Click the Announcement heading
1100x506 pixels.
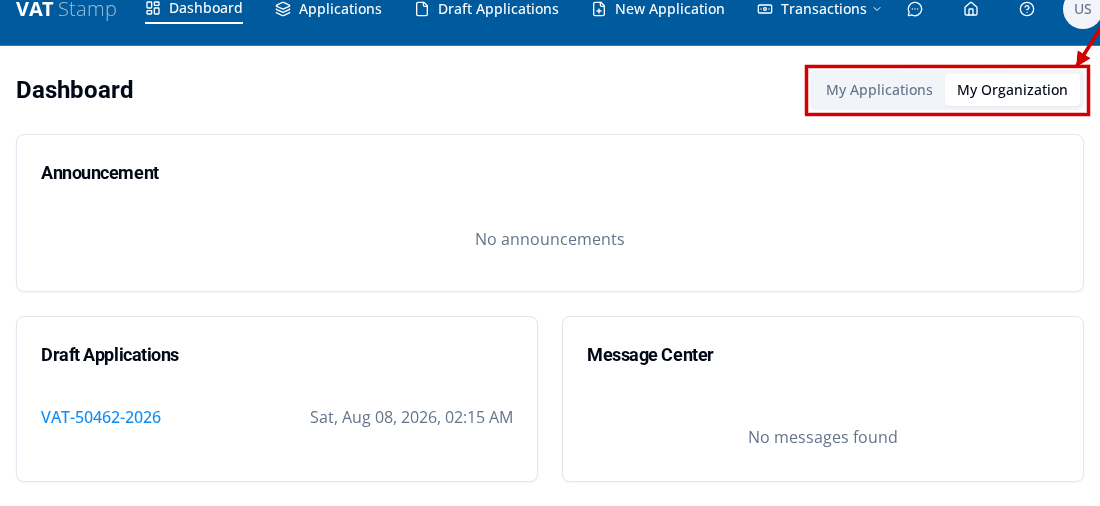(x=100, y=173)
